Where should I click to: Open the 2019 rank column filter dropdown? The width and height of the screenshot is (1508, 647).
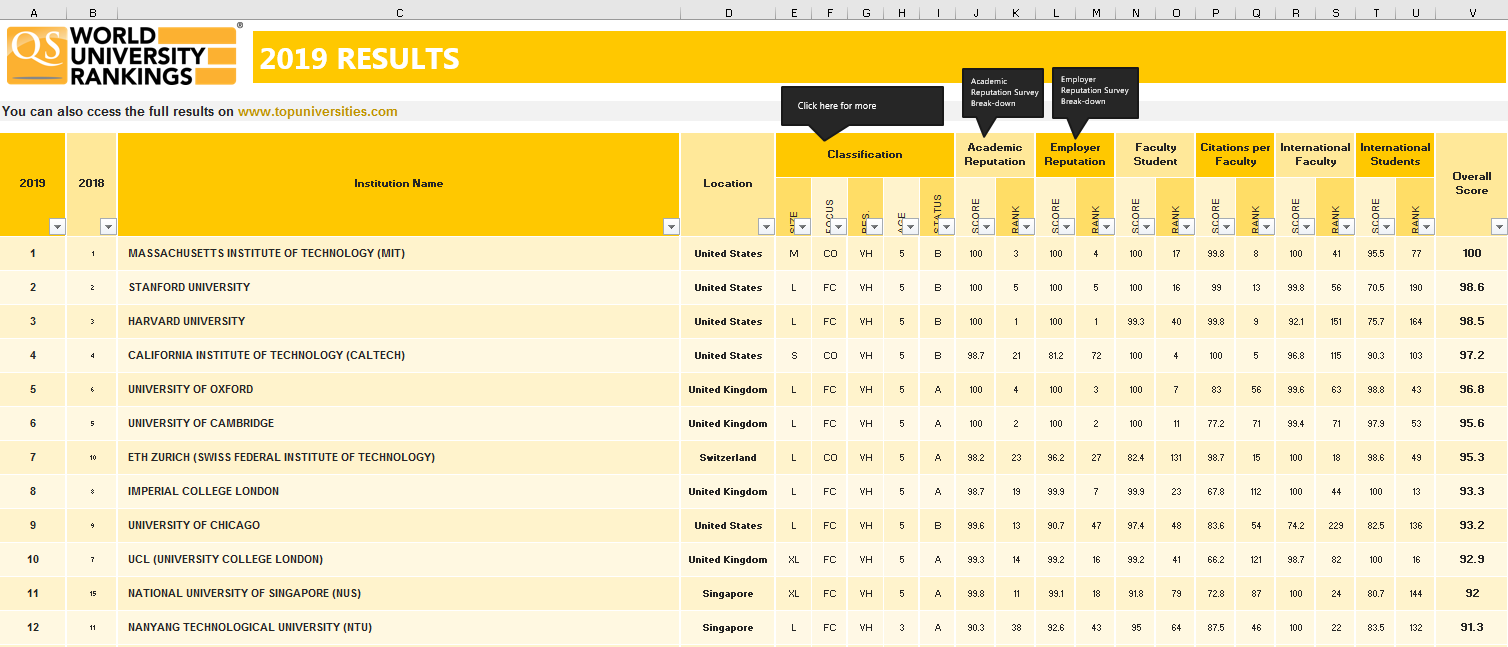pos(57,227)
